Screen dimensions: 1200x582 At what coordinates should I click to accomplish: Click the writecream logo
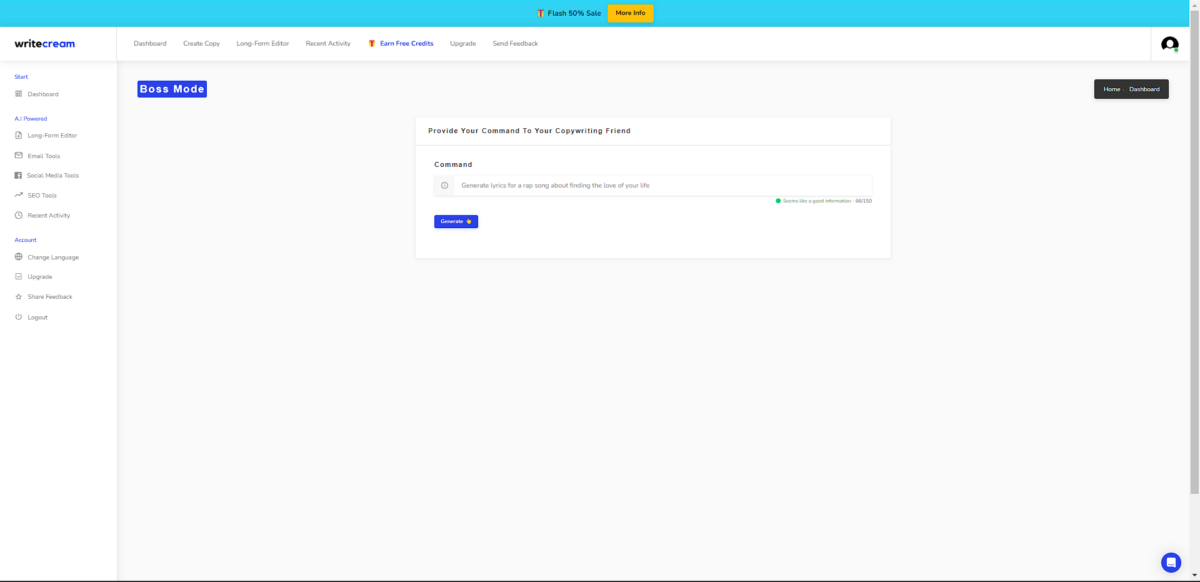45,44
